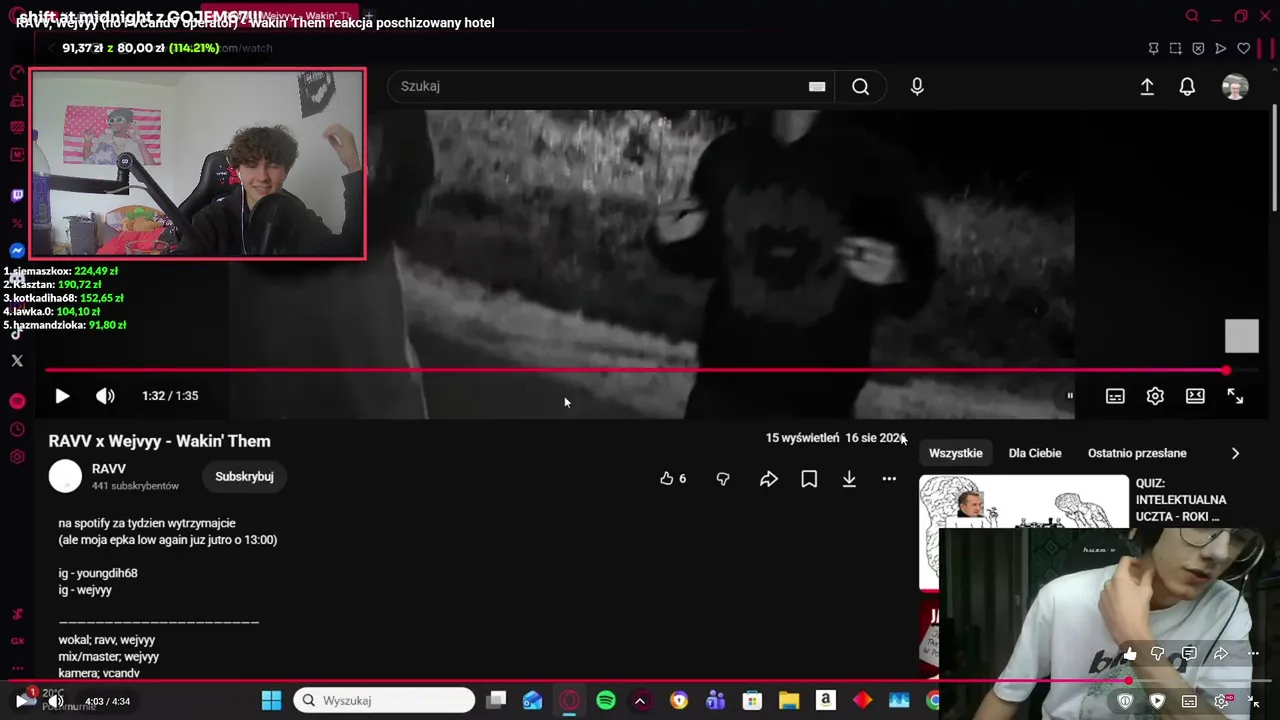Open settings gear on the outer recording player
Screen dimensions: 1280x720
[1221, 702]
